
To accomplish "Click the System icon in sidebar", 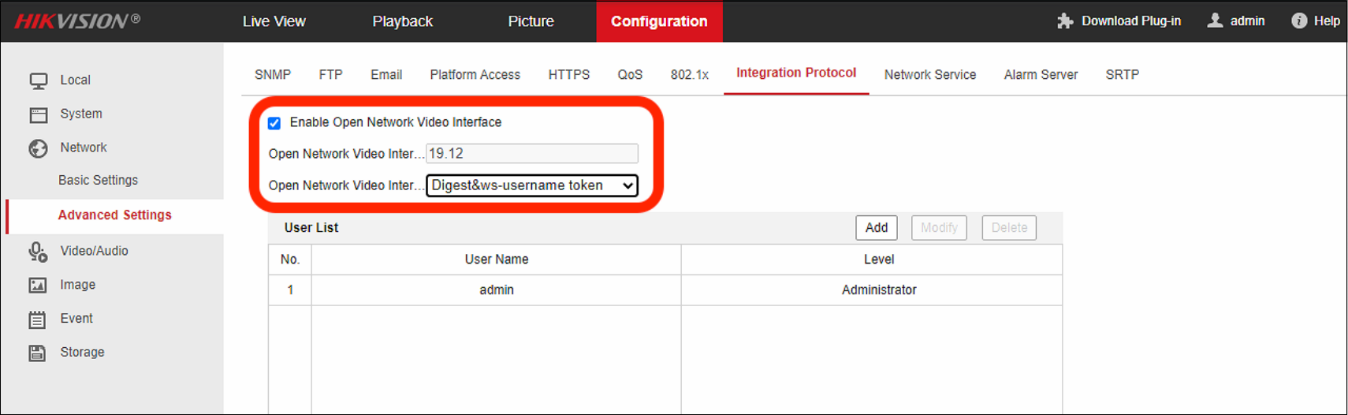I will pyautogui.click(x=38, y=114).
